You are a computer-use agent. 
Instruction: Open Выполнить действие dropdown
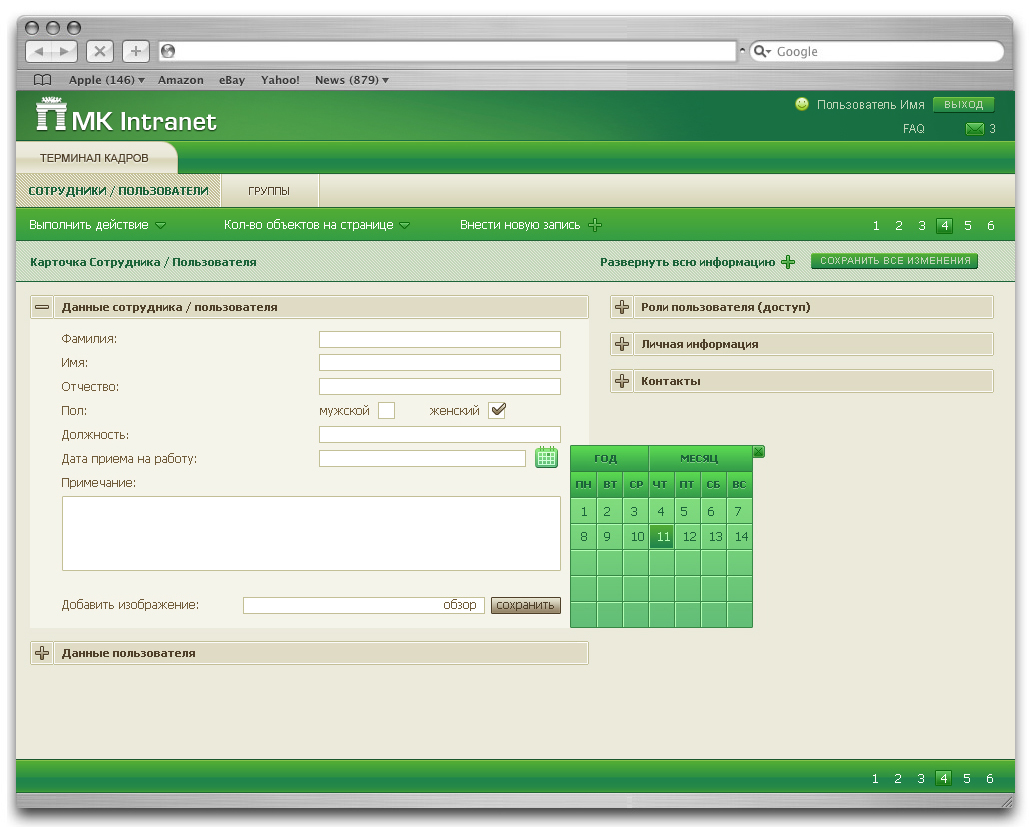(97, 225)
